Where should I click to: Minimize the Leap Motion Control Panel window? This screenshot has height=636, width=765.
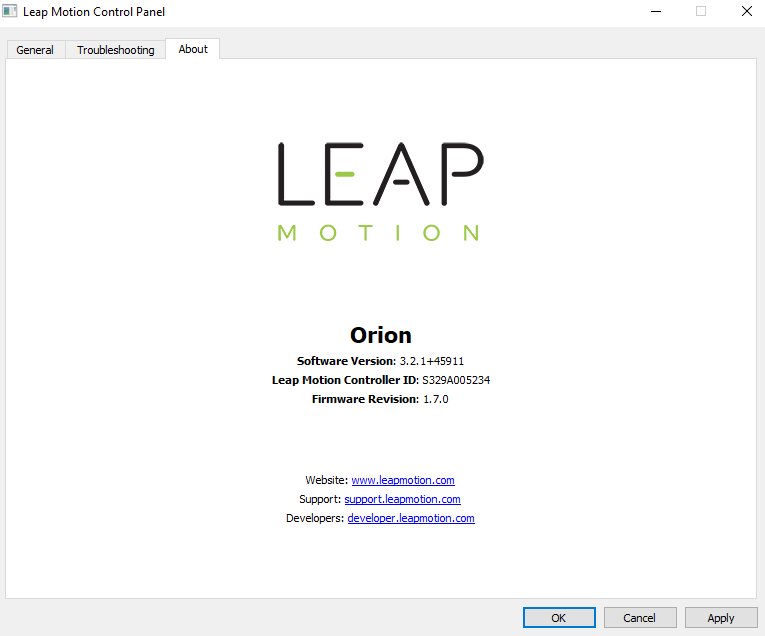[x=656, y=11]
